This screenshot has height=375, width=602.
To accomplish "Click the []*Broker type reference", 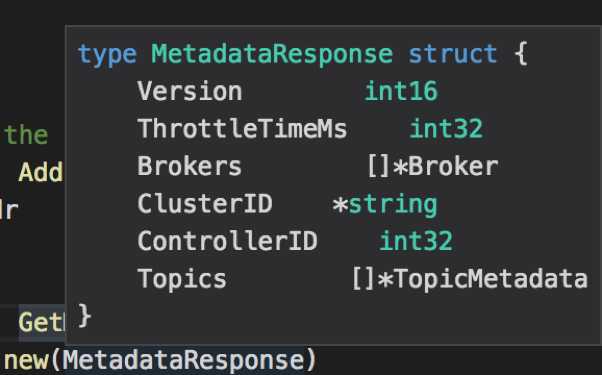I will (x=433, y=166).
